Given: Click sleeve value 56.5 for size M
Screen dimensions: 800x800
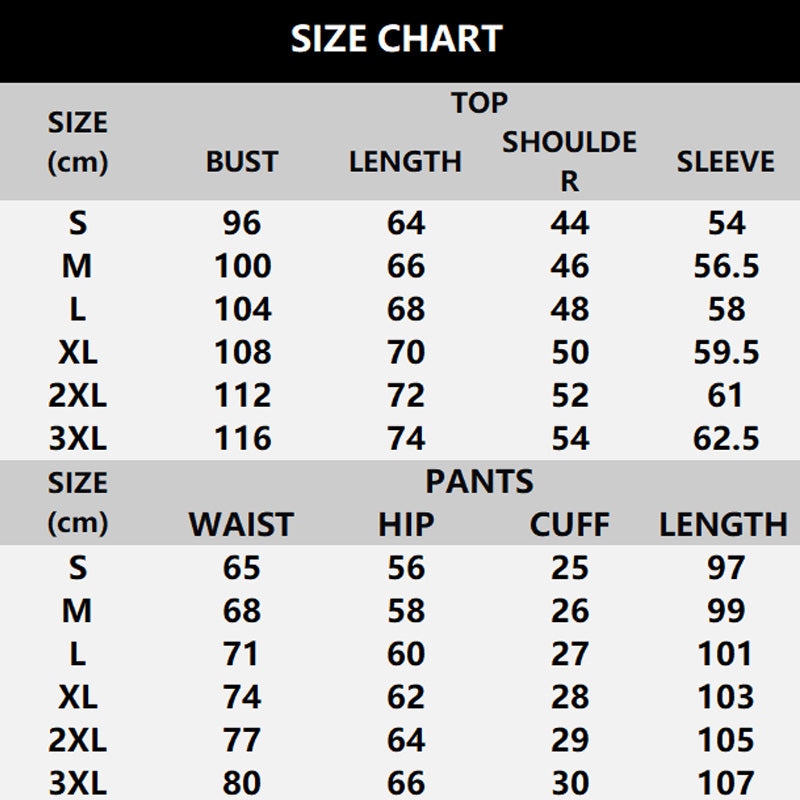Looking at the screenshot, I should pos(726,266).
